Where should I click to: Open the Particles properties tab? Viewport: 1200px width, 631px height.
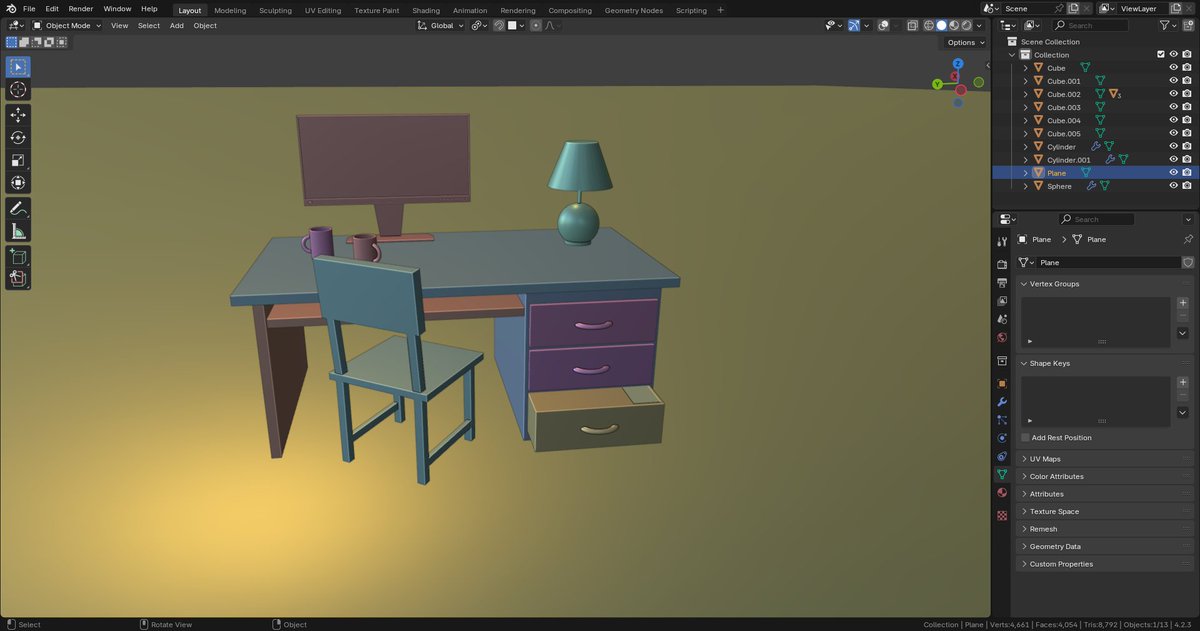[1002, 420]
